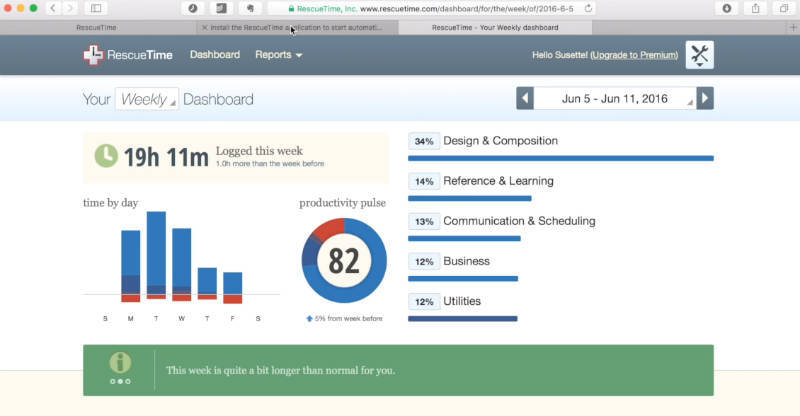The width and height of the screenshot is (800, 416).
Task: Switch to Install the RescueTime application tab
Action: point(296,28)
